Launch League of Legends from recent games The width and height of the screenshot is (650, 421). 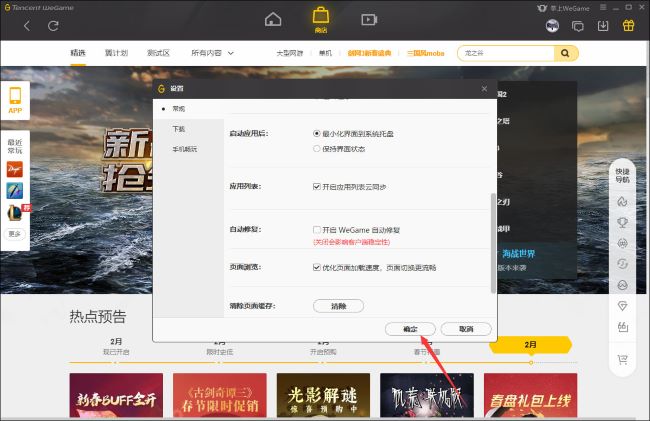point(15,212)
